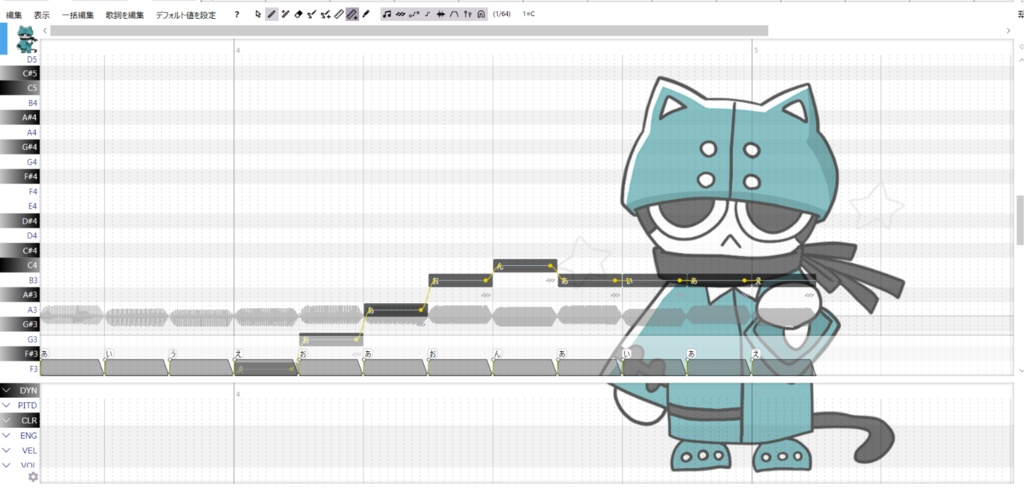Toggle pitch bend display button
This screenshot has height=495, width=1024.
tap(414, 14)
